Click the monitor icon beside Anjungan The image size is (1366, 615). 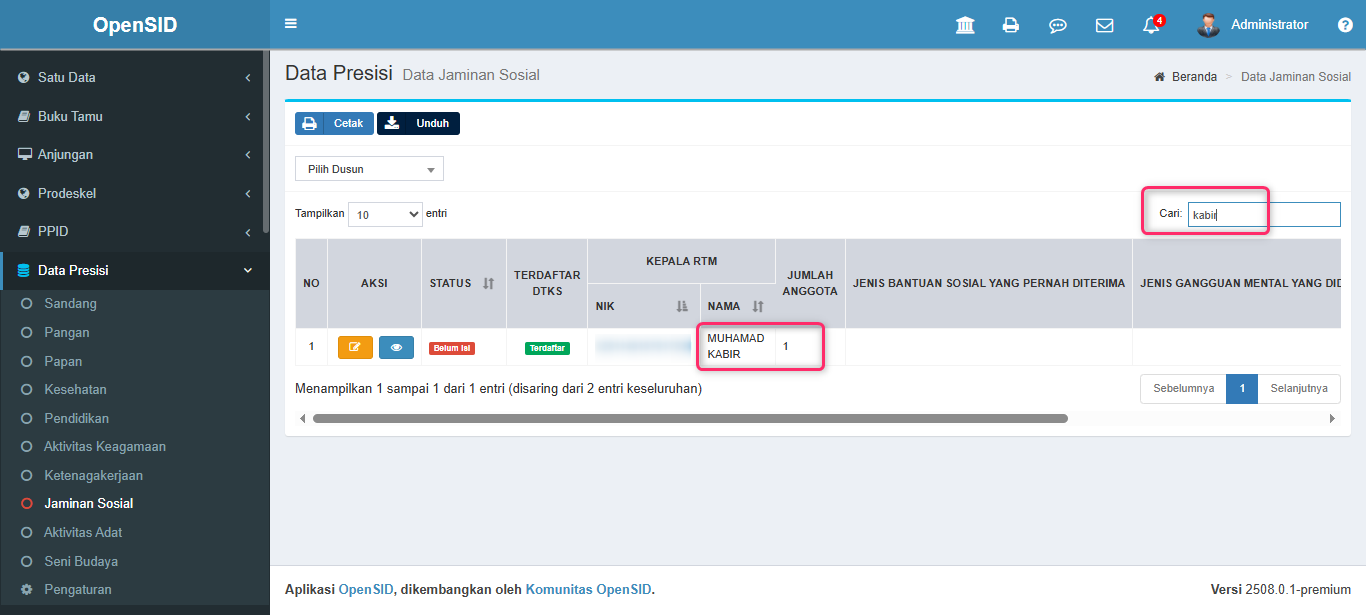point(24,155)
